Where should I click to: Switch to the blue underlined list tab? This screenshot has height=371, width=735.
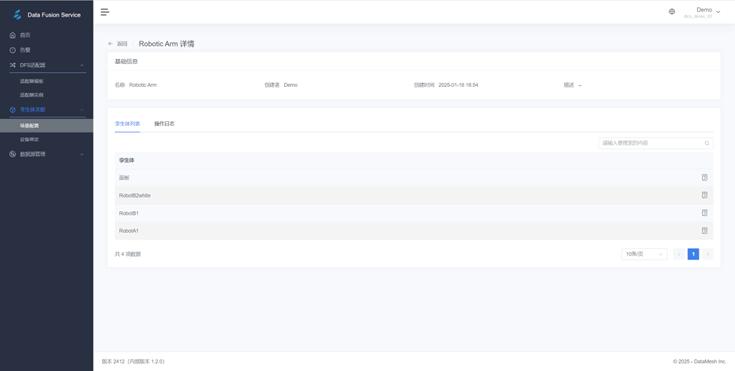pos(128,124)
